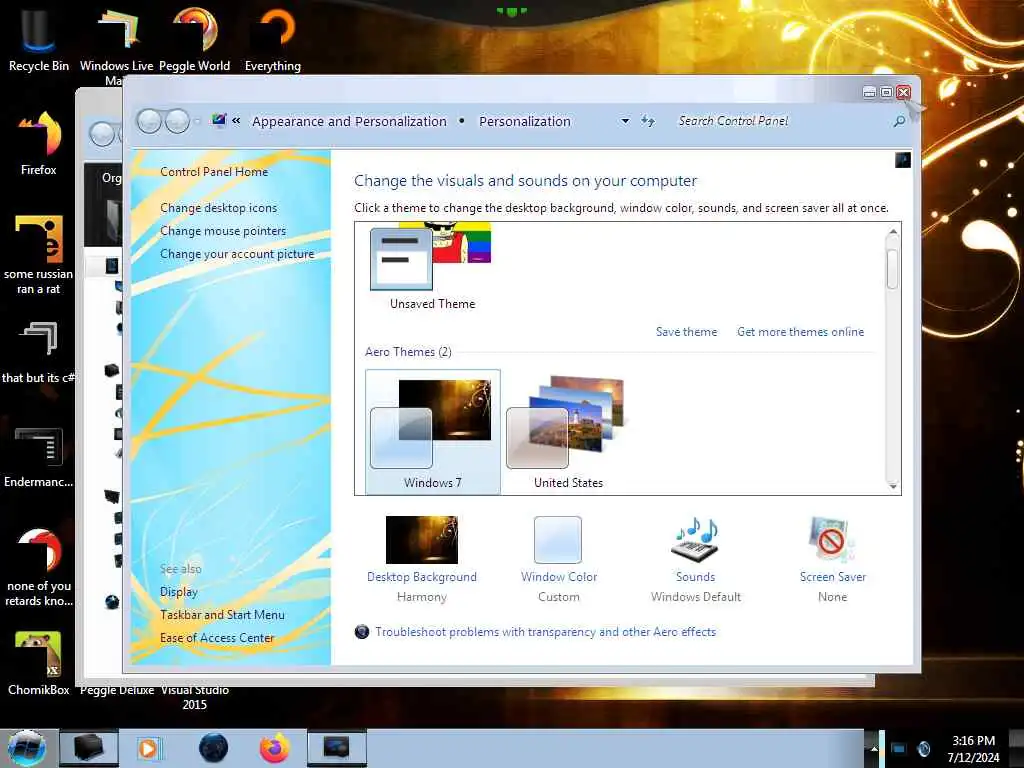Open the ChomikBox desktop icon
The height and width of the screenshot is (768, 1024).
tap(39, 664)
